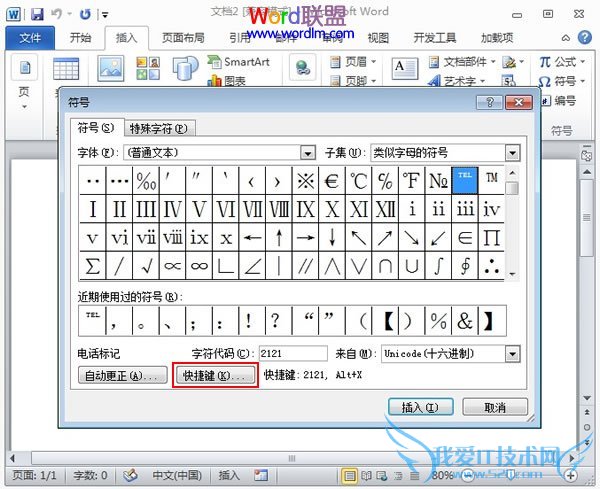The image size is (600, 489).
Task: Select the degree Celsius symbol
Action: click(359, 180)
